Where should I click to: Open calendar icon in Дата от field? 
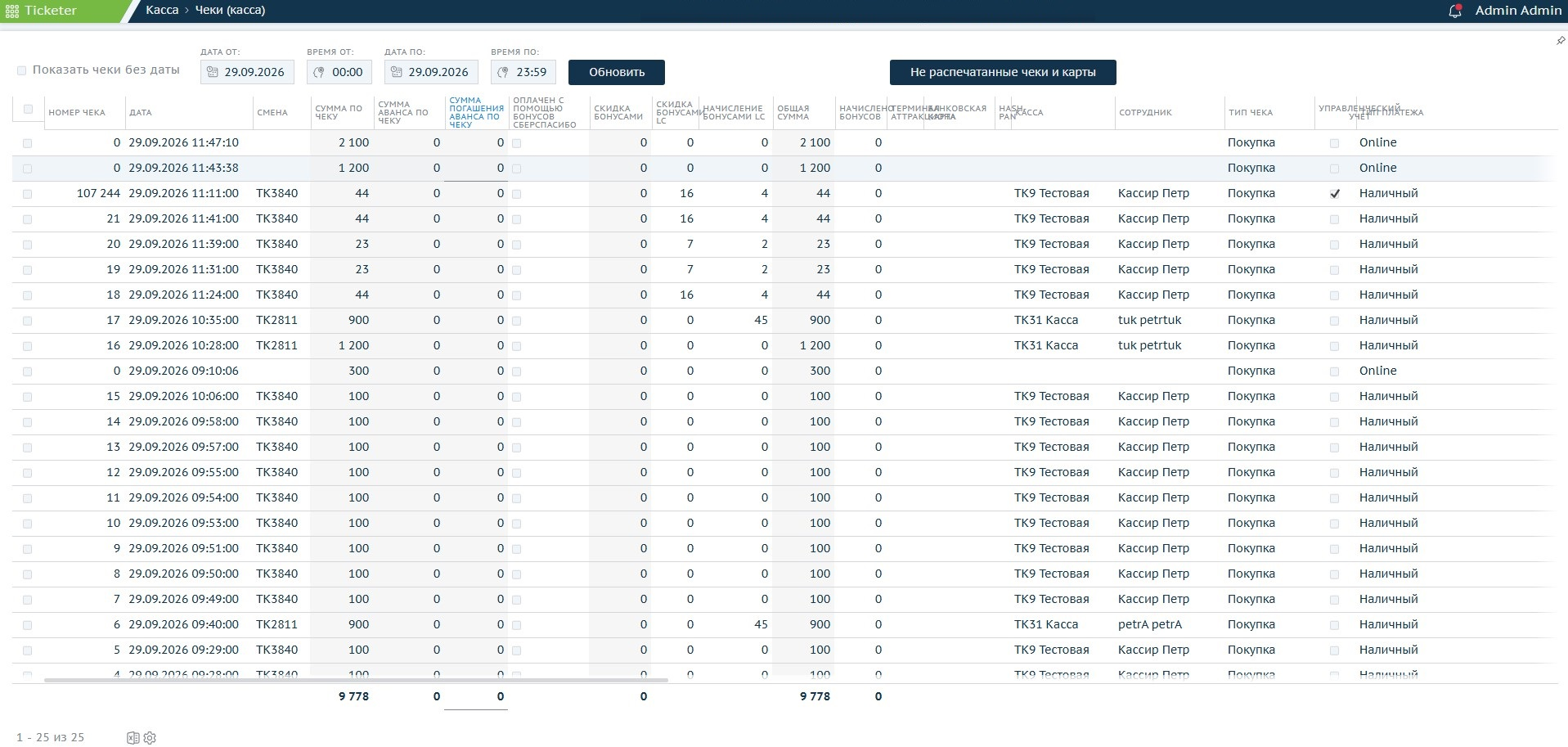(213, 72)
